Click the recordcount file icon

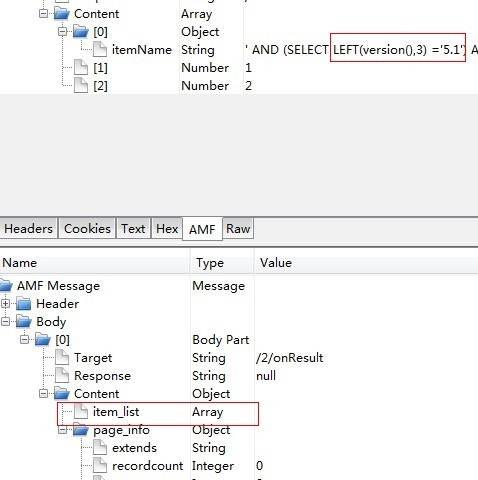pyautogui.click(x=100, y=465)
